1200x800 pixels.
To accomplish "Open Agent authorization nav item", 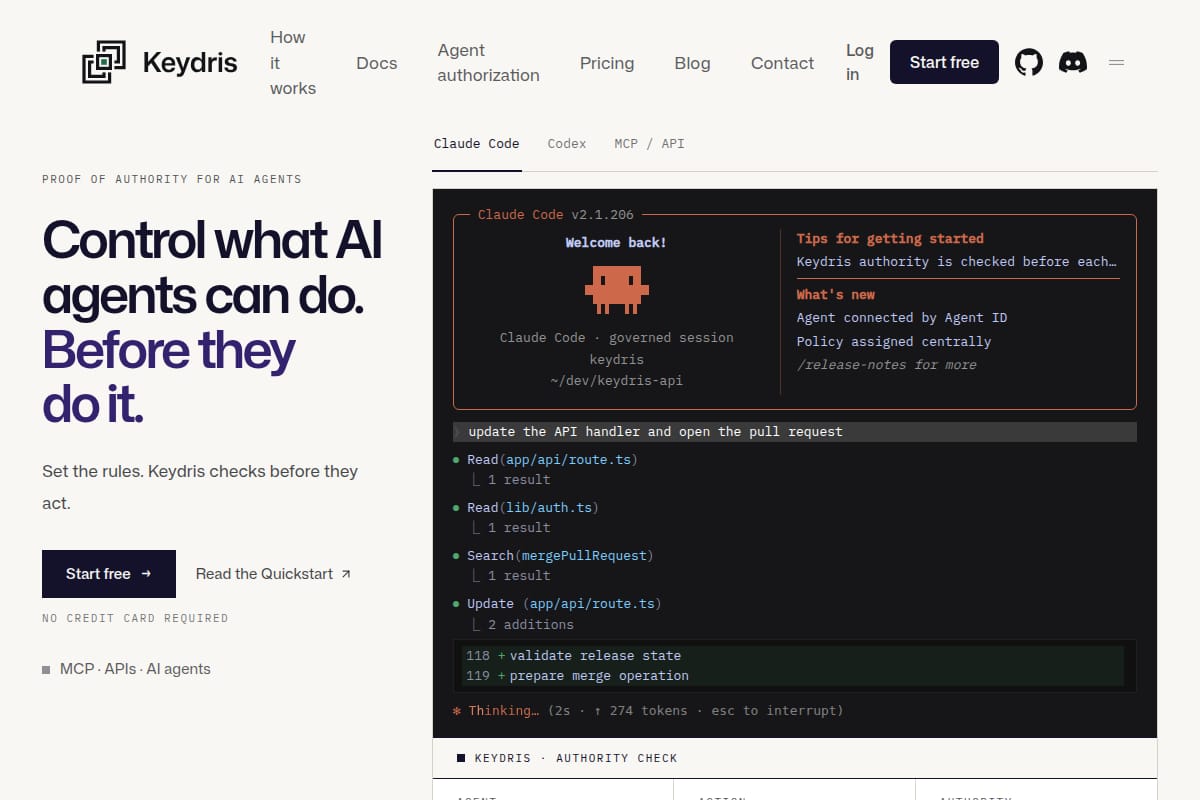I will pos(488,62).
